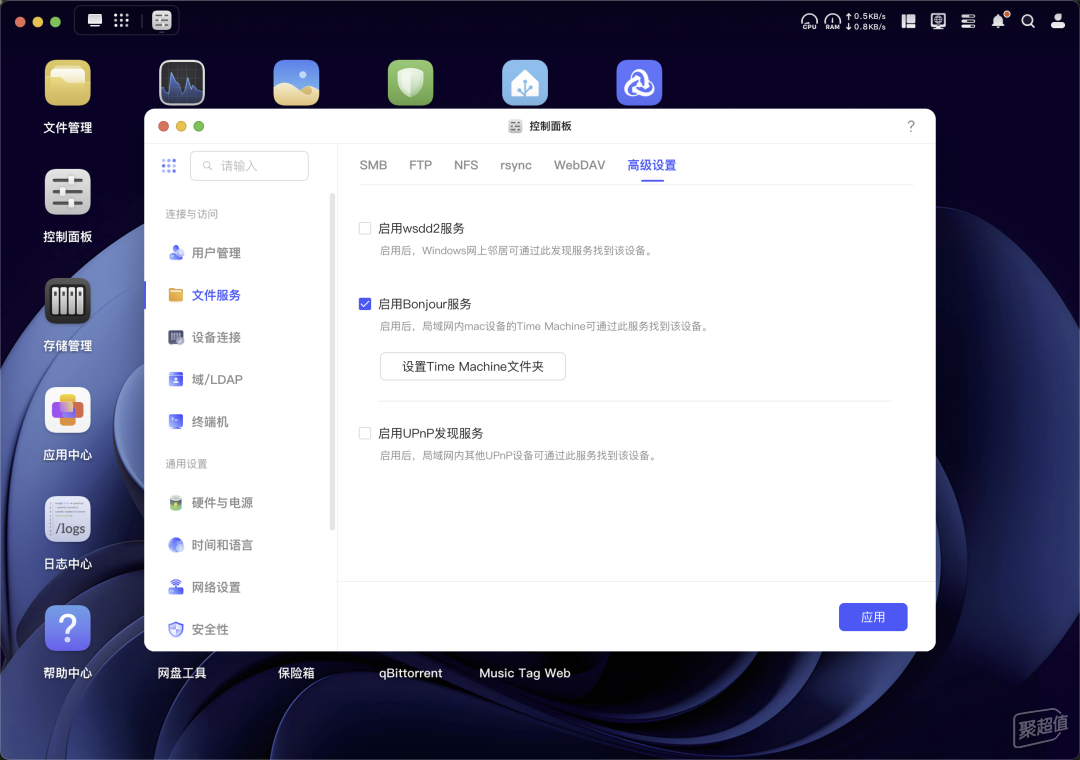Launch 应用中心 from the desktop
This screenshot has height=760, width=1080.
[68, 410]
